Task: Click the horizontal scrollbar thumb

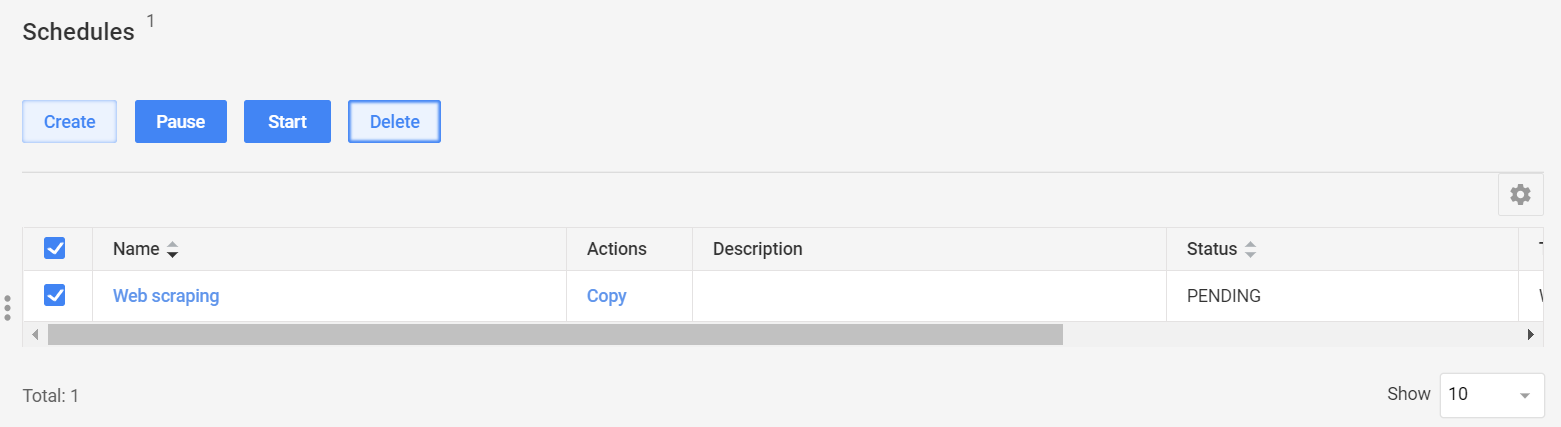Action: tap(555, 334)
